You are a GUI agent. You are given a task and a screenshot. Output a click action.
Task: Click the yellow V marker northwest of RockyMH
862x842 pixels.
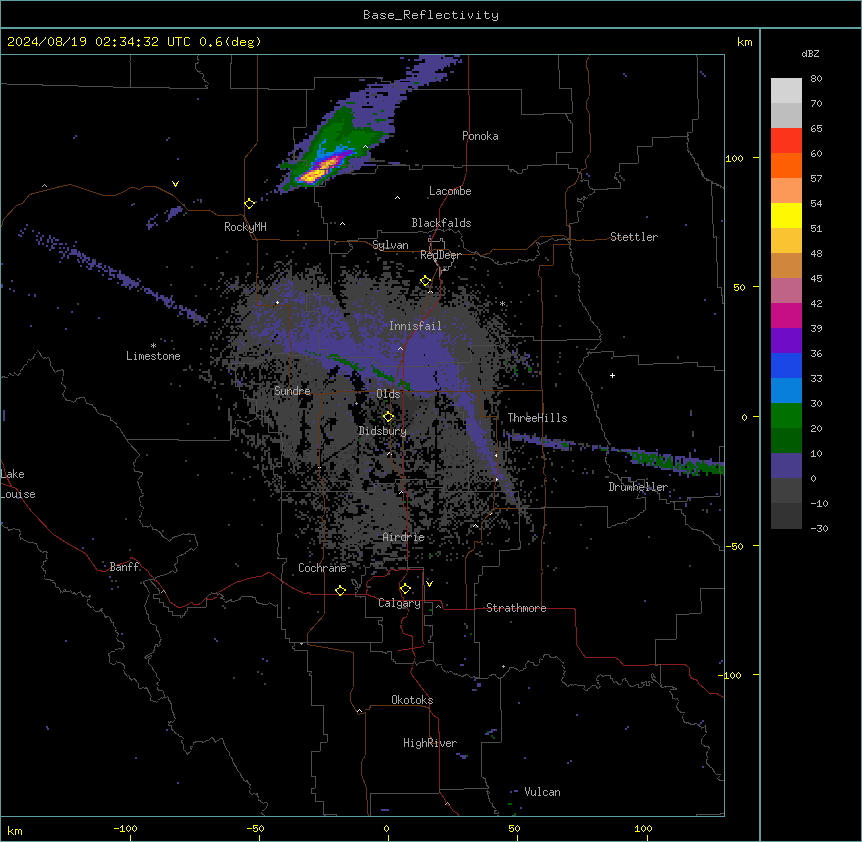(175, 184)
